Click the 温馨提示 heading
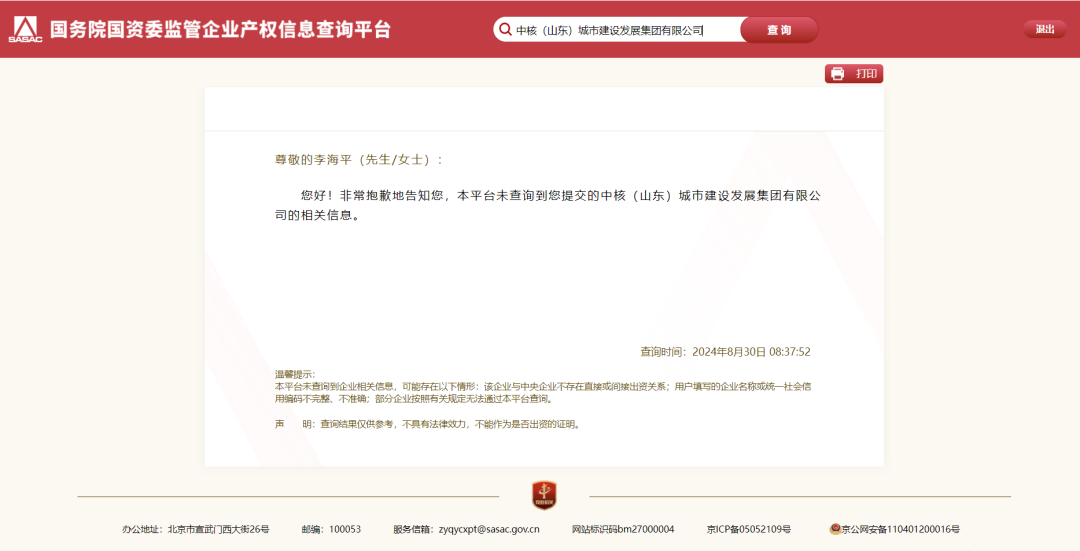Image resolution: width=1080 pixels, height=551 pixels. point(295,374)
